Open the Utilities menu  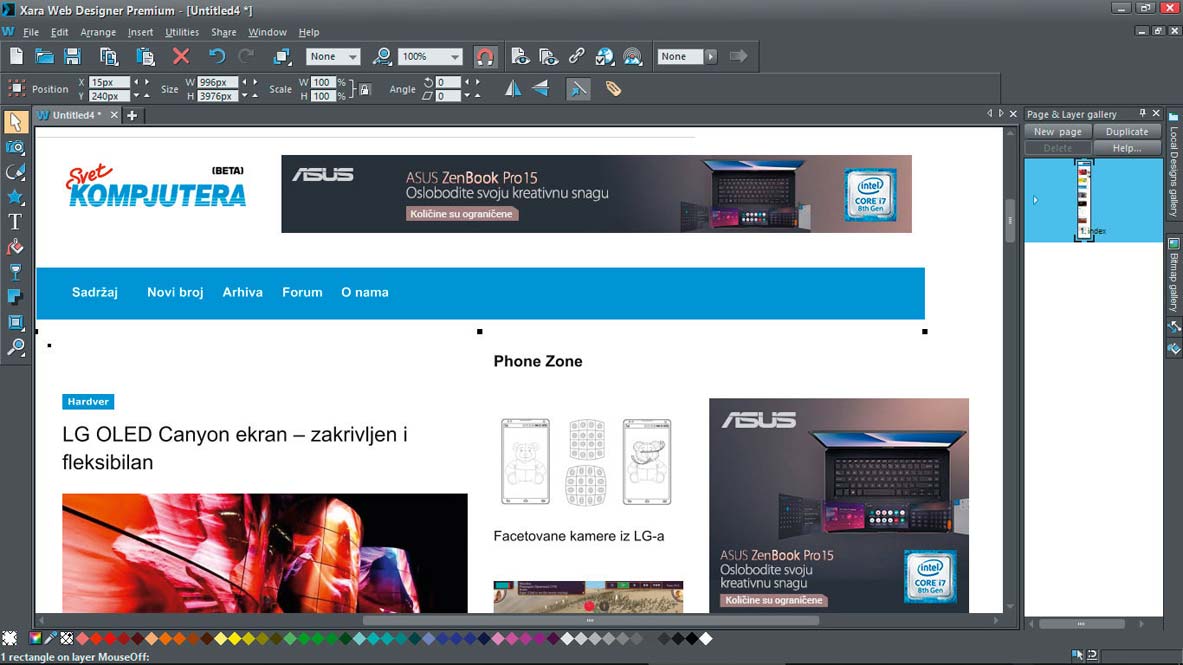[x=182, y=32]
